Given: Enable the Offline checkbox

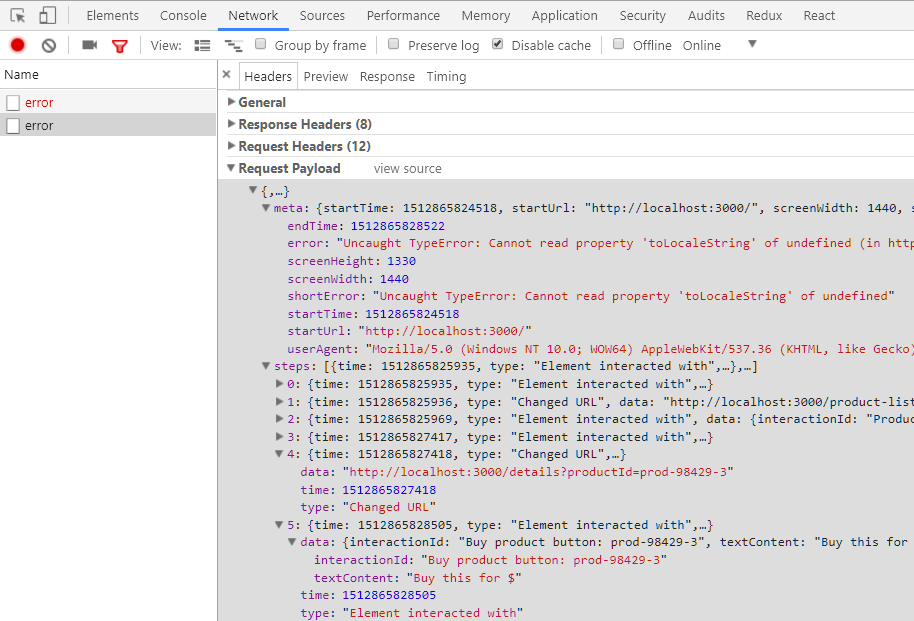Looking at the screenshot, I should coord(618,44).
